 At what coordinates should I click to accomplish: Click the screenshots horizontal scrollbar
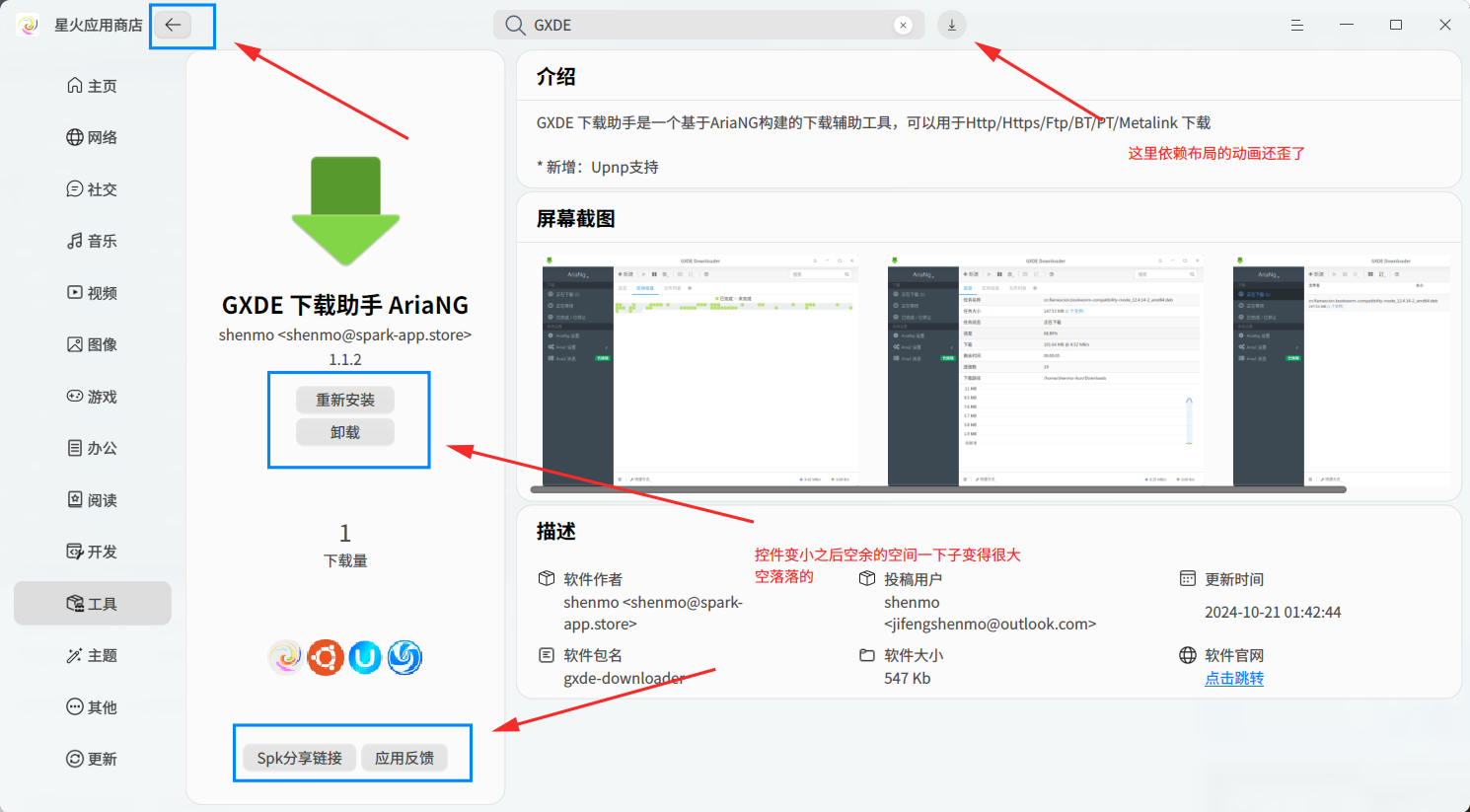pyautogui.click(x=938, y=489)
